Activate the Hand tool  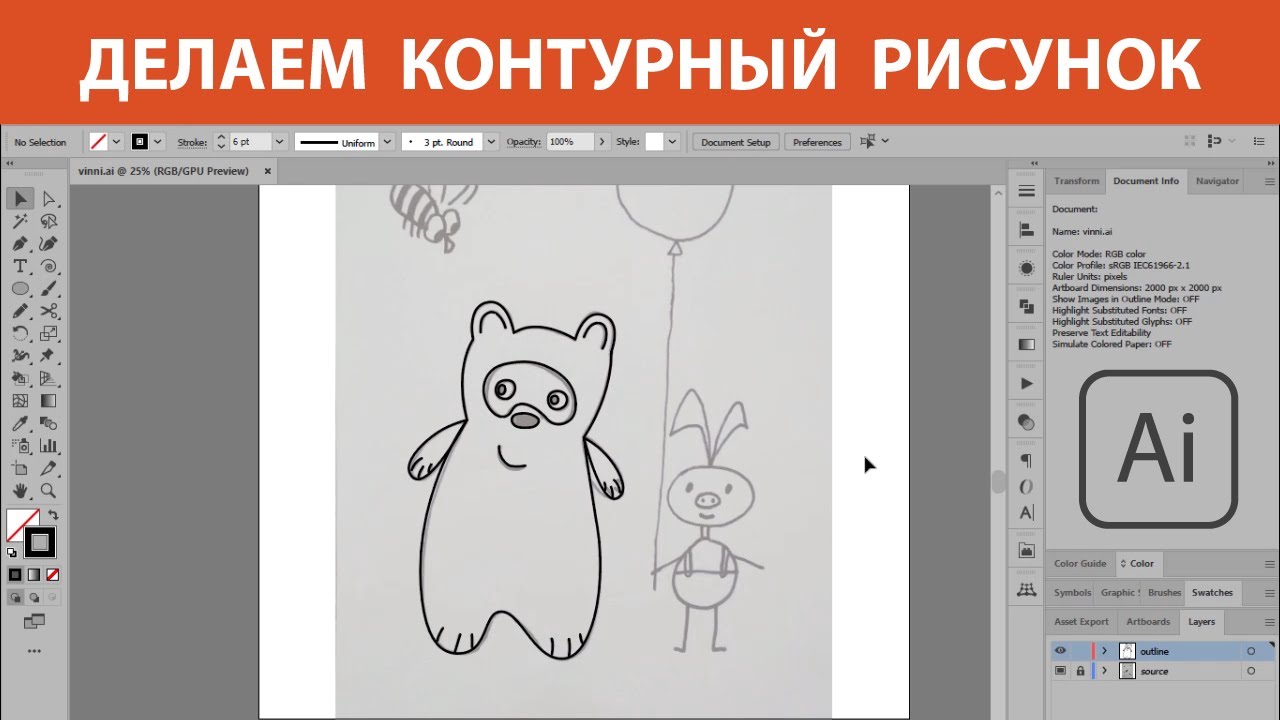pos(20,491)
